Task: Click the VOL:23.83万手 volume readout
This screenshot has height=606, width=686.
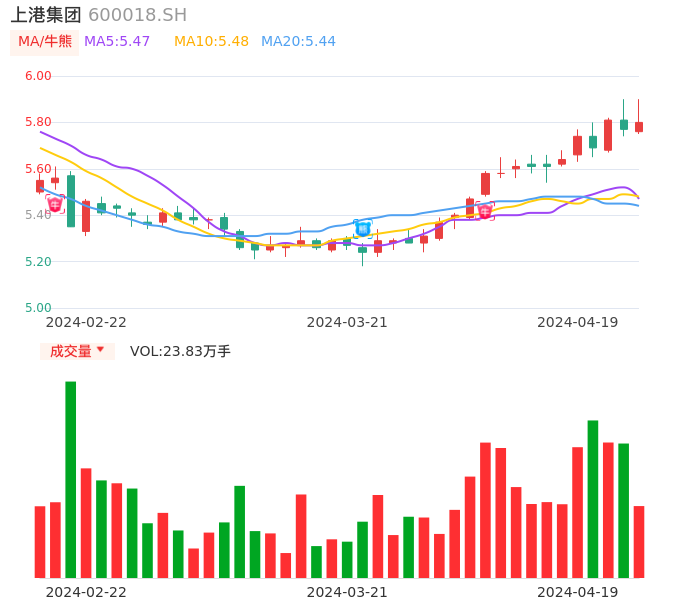Action: click(x=180, y=351)
